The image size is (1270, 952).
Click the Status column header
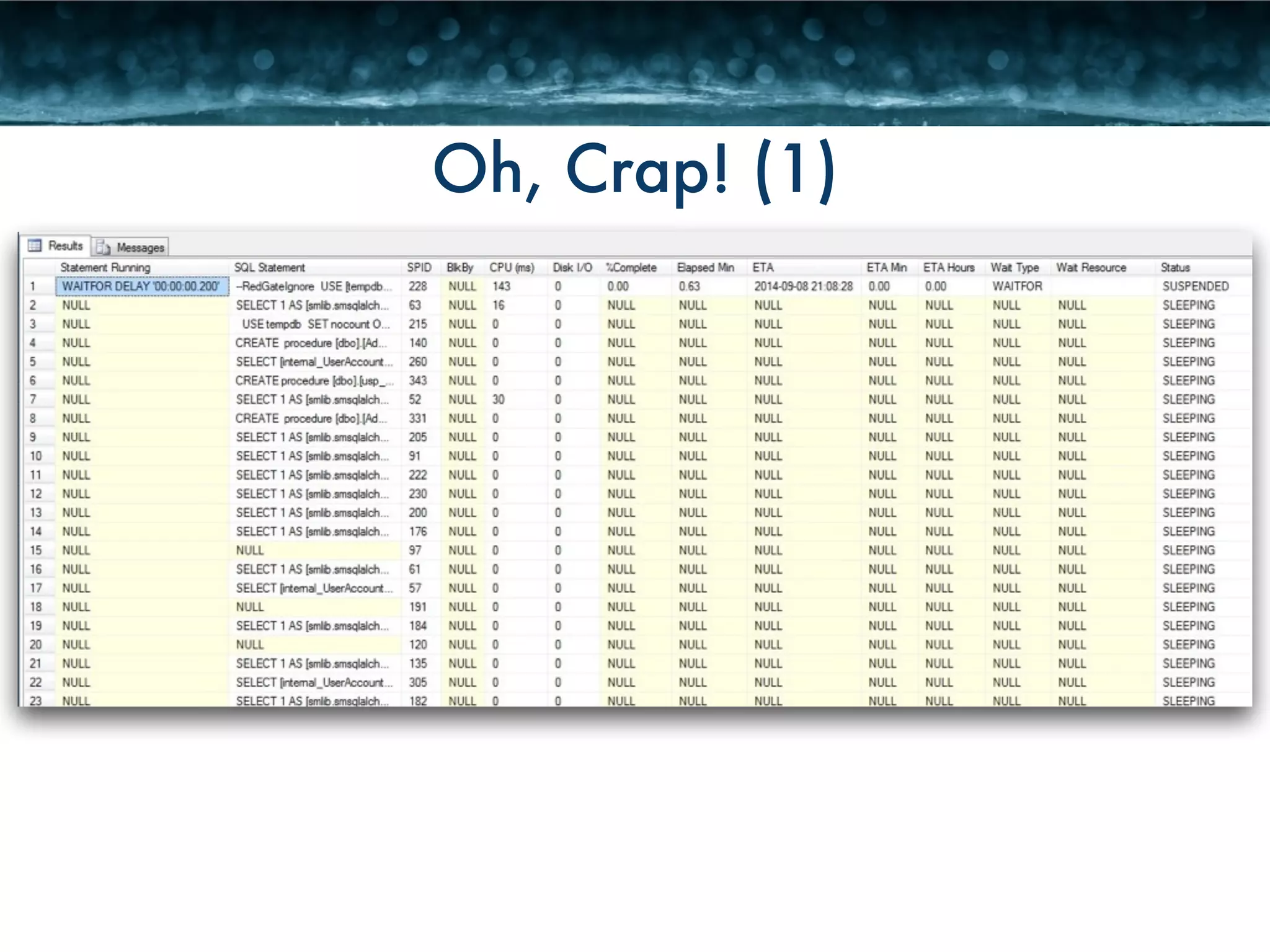(1175, 267)
